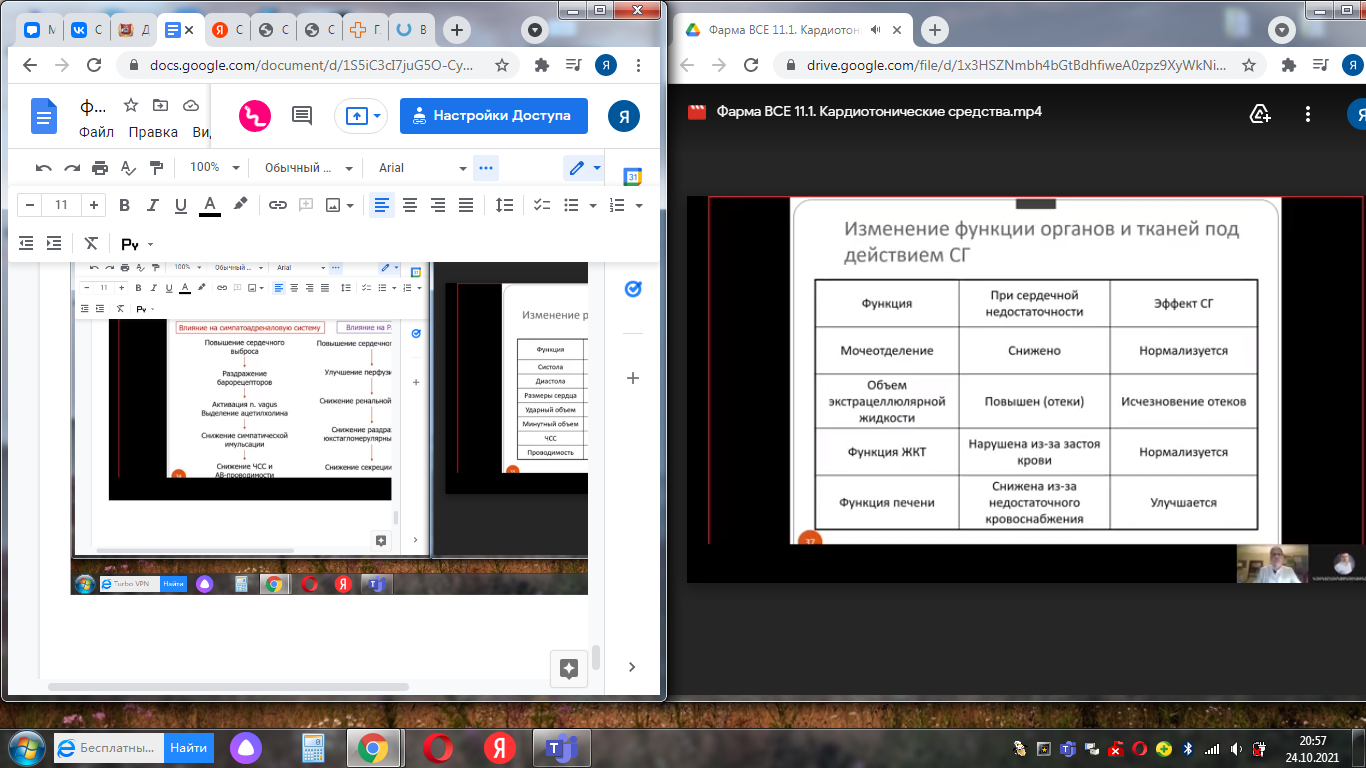Toggle the bulleted list button
The width and height of the screenshot is (1366, 768).
(572, 205)
